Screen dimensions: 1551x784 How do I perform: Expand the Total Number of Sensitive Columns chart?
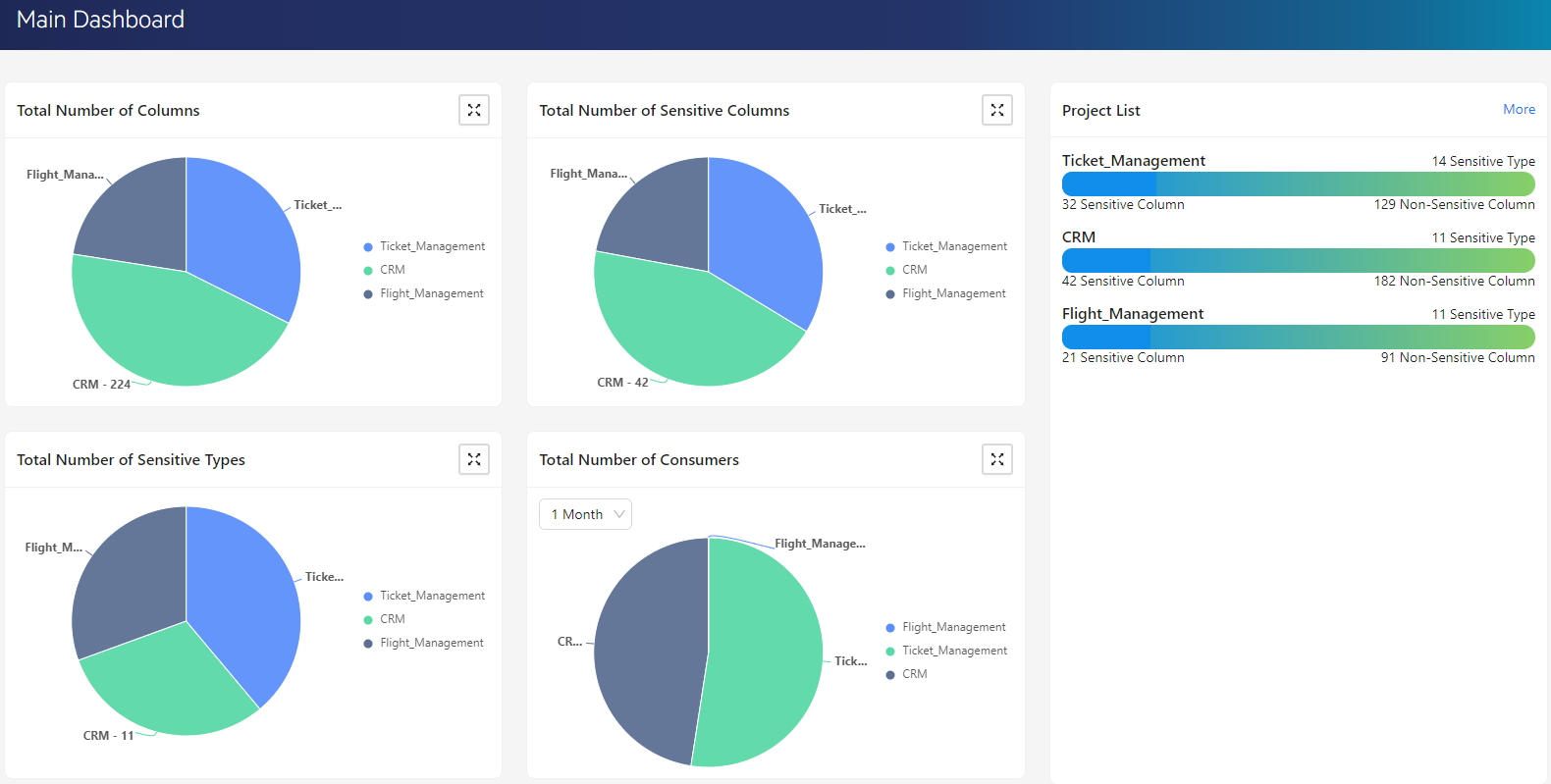(996, 110)
